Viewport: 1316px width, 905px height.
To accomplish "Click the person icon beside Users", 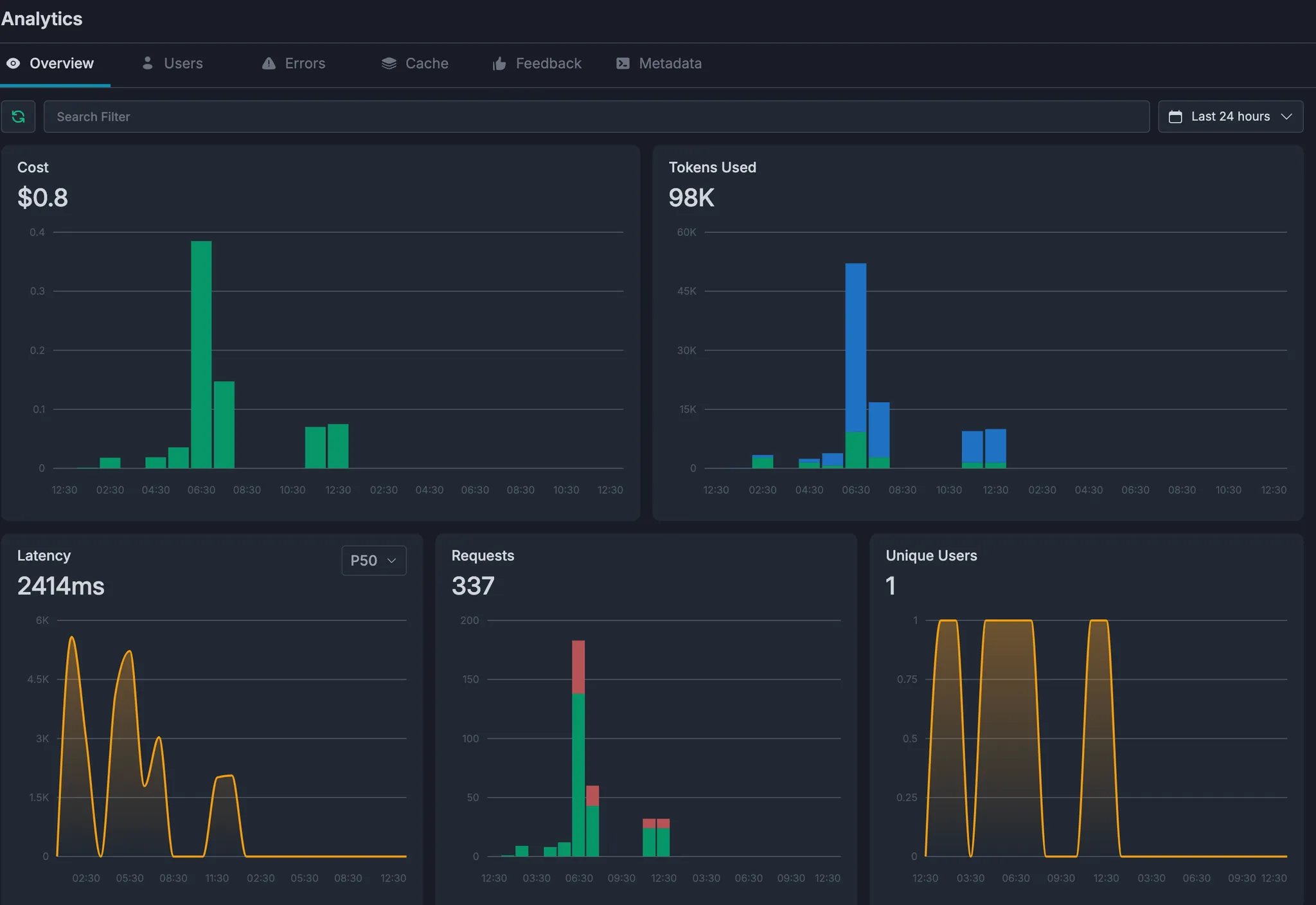I will click(148, 63).
